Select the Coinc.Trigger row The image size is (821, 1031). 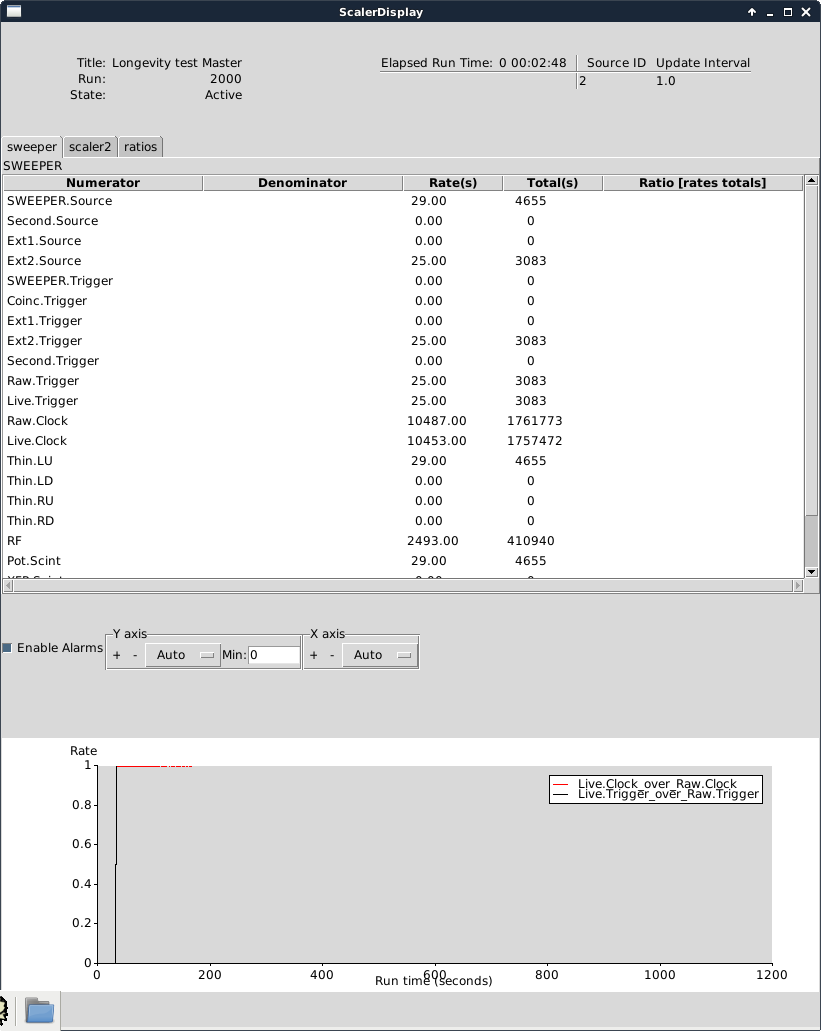[x=404, y=300]
